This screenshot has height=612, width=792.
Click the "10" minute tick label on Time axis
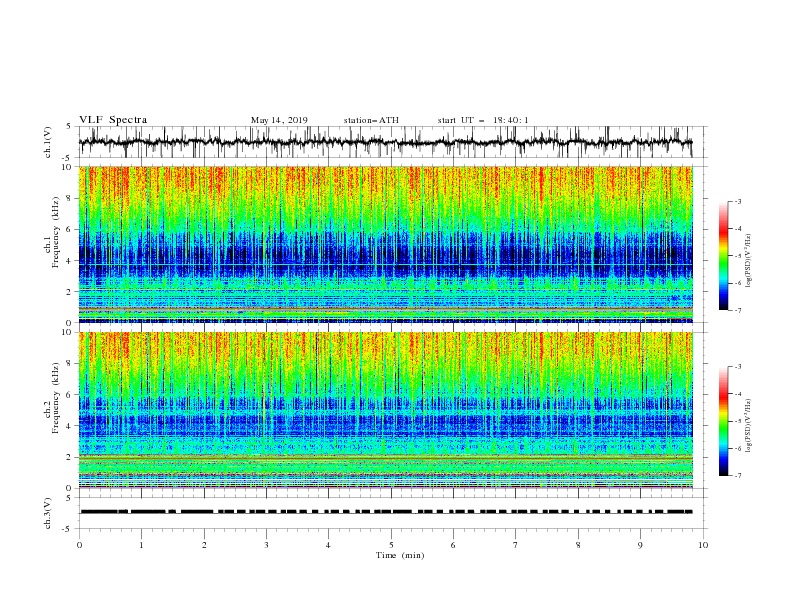pyautogui.click(x=703, y=545)
